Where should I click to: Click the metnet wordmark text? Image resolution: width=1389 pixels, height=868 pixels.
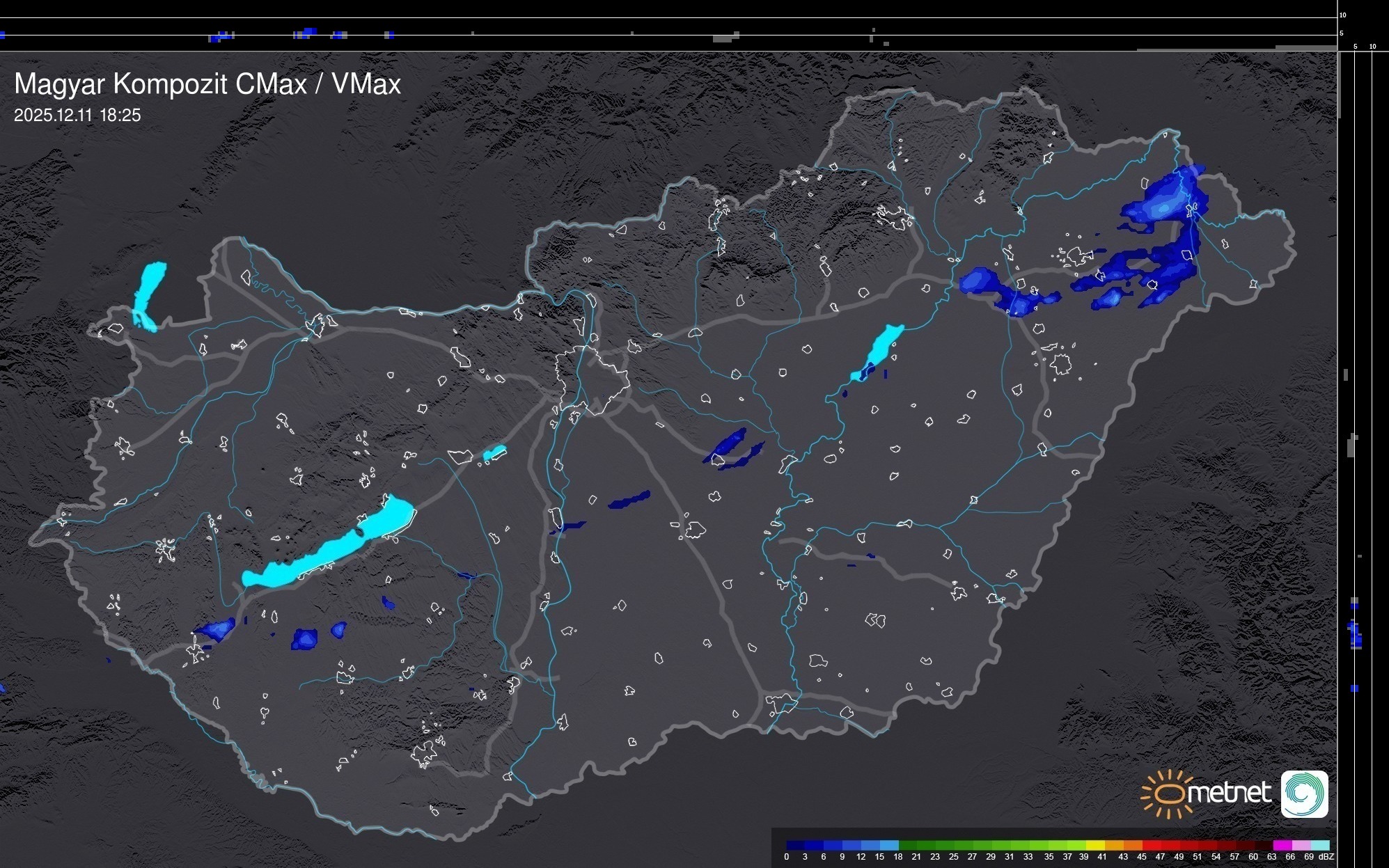click(x=1229, y=794)
